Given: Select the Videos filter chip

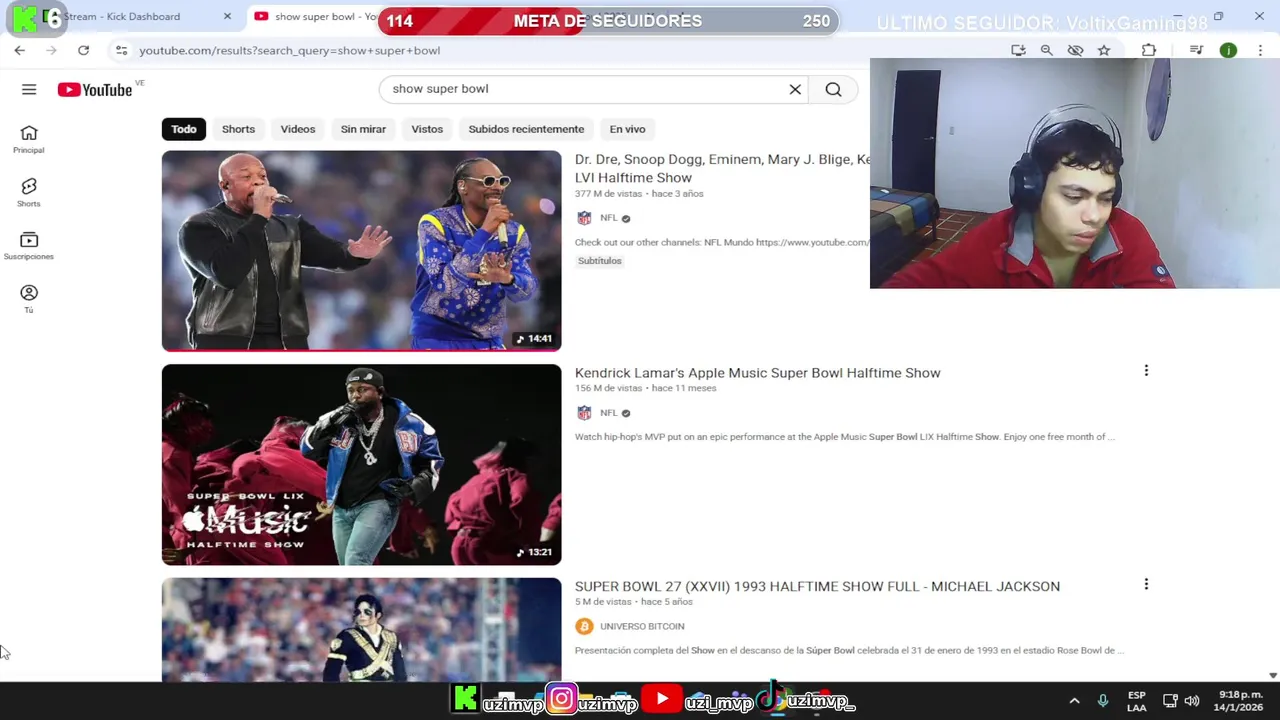Looking at the screenshot, I should click(298, 129).
